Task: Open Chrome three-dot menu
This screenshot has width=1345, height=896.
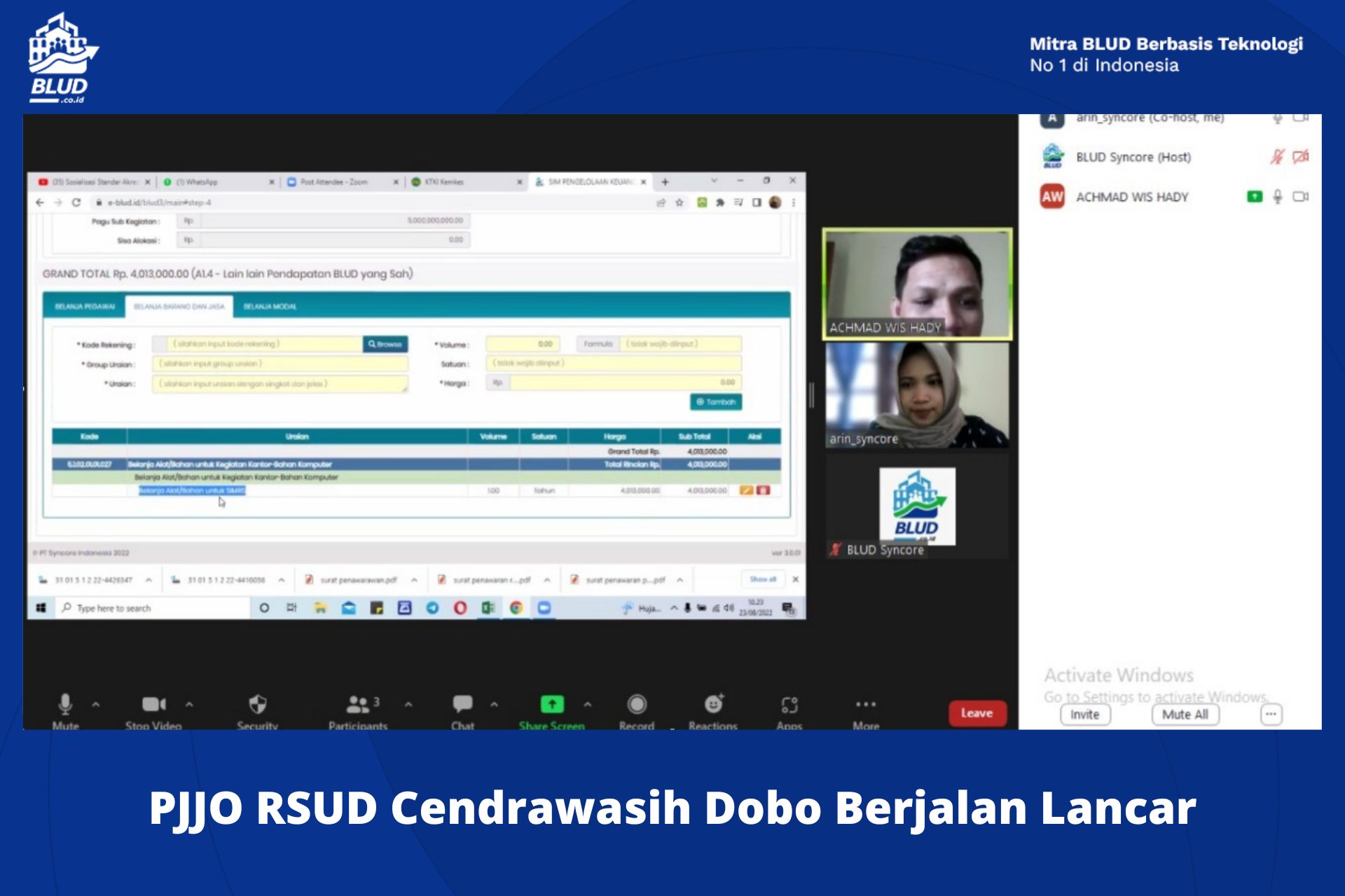Action: [x=794, y=202]
